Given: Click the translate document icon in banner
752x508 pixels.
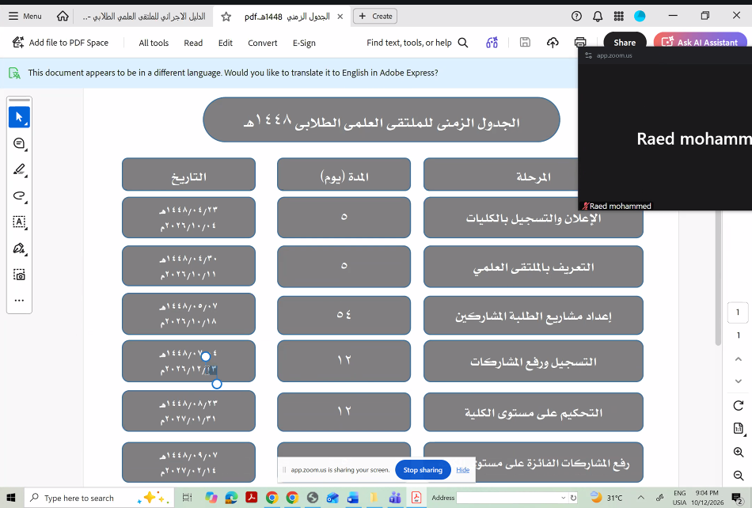Looking at the screenshot, I should click(14, 73).
